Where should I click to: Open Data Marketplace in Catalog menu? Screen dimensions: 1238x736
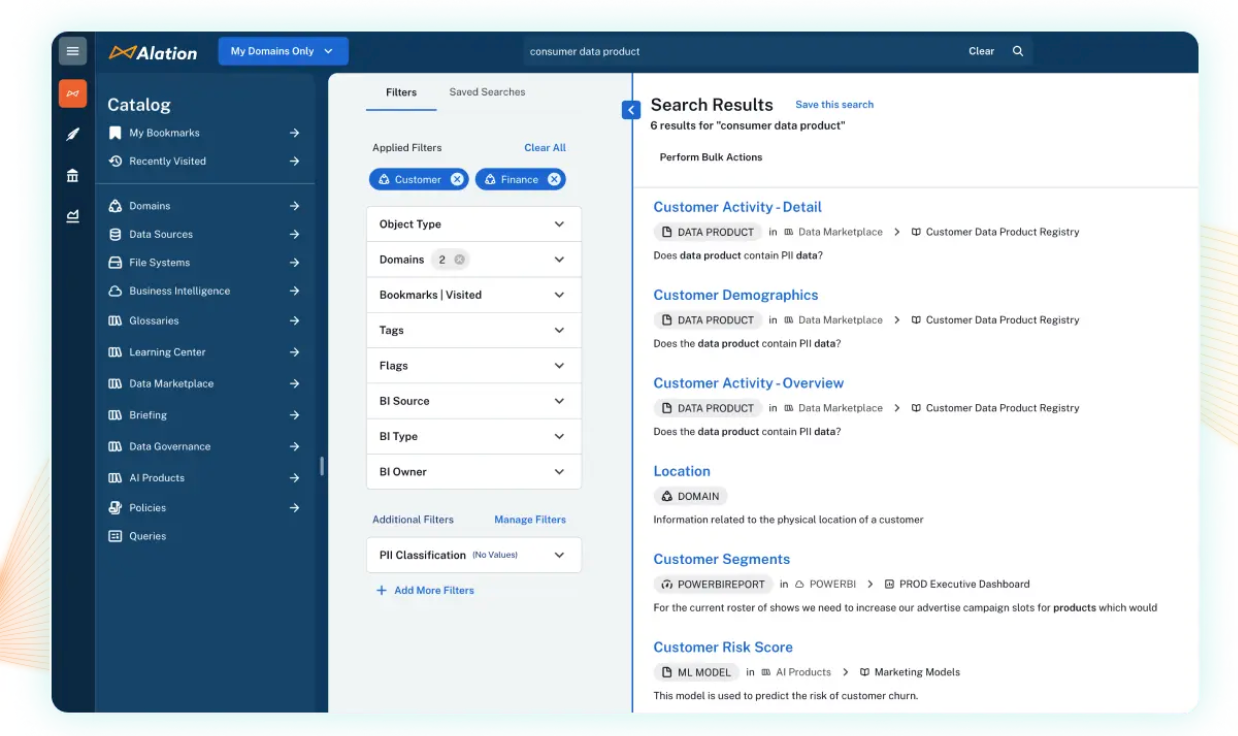point(171,384)
